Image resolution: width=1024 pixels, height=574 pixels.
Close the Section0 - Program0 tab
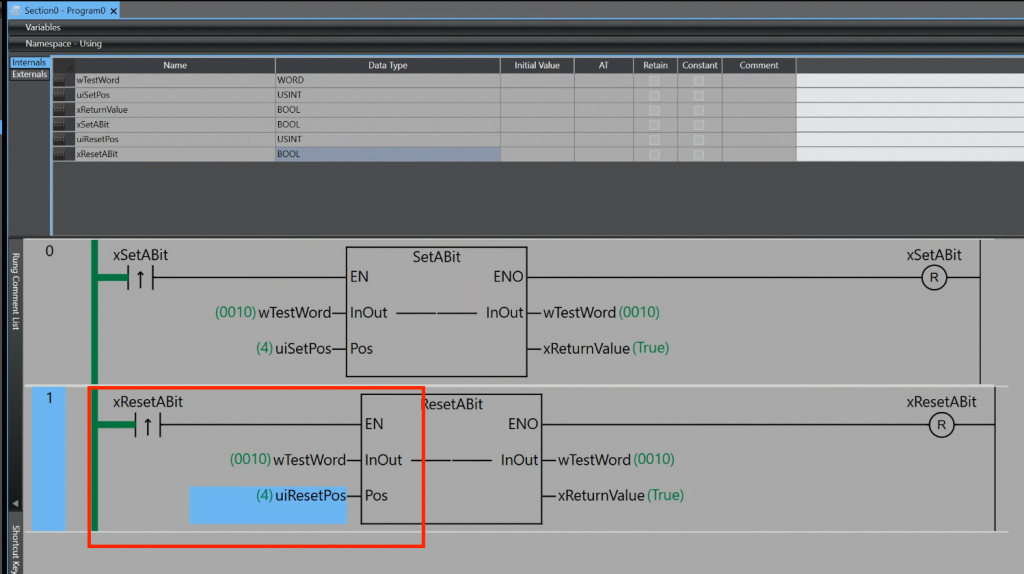[113, 10]
